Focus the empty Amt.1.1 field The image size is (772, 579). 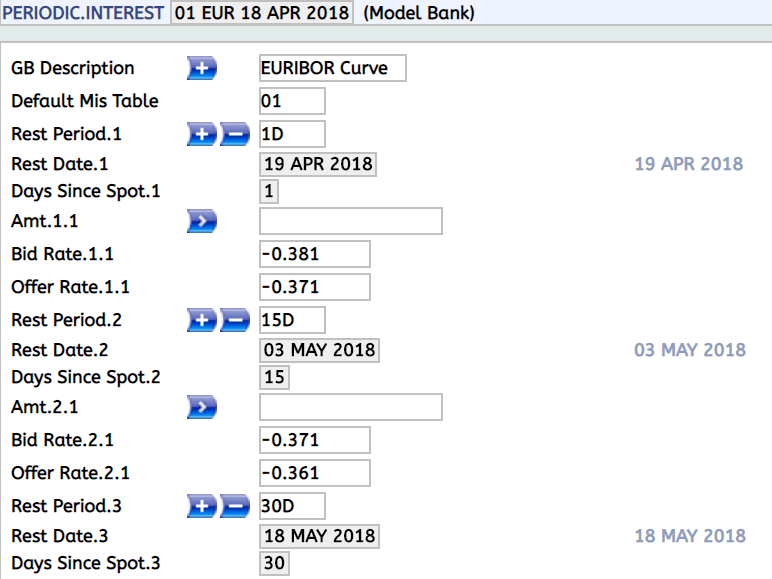click(x=350, y=221)
